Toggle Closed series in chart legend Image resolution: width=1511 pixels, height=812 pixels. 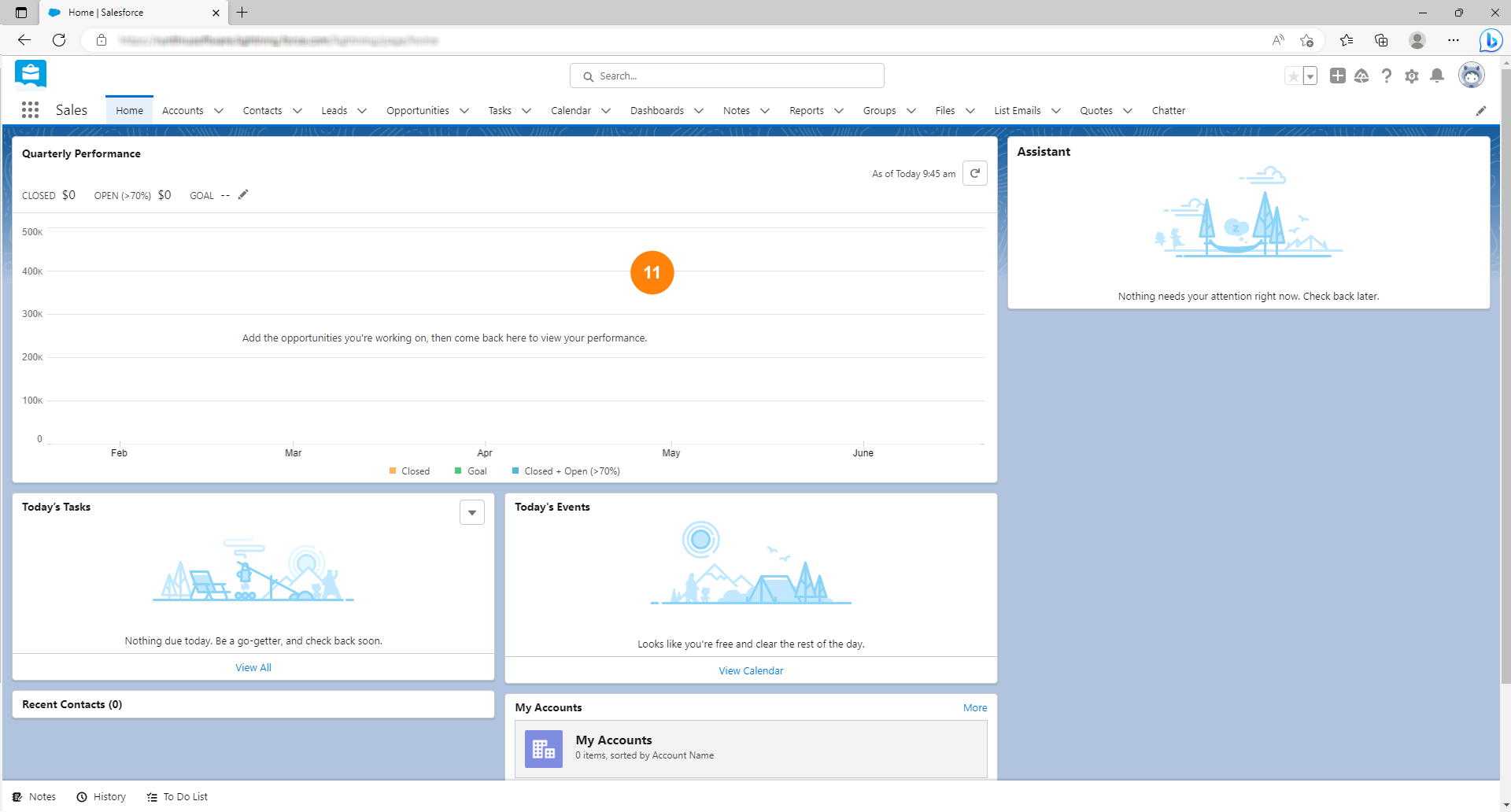[409, 471]
